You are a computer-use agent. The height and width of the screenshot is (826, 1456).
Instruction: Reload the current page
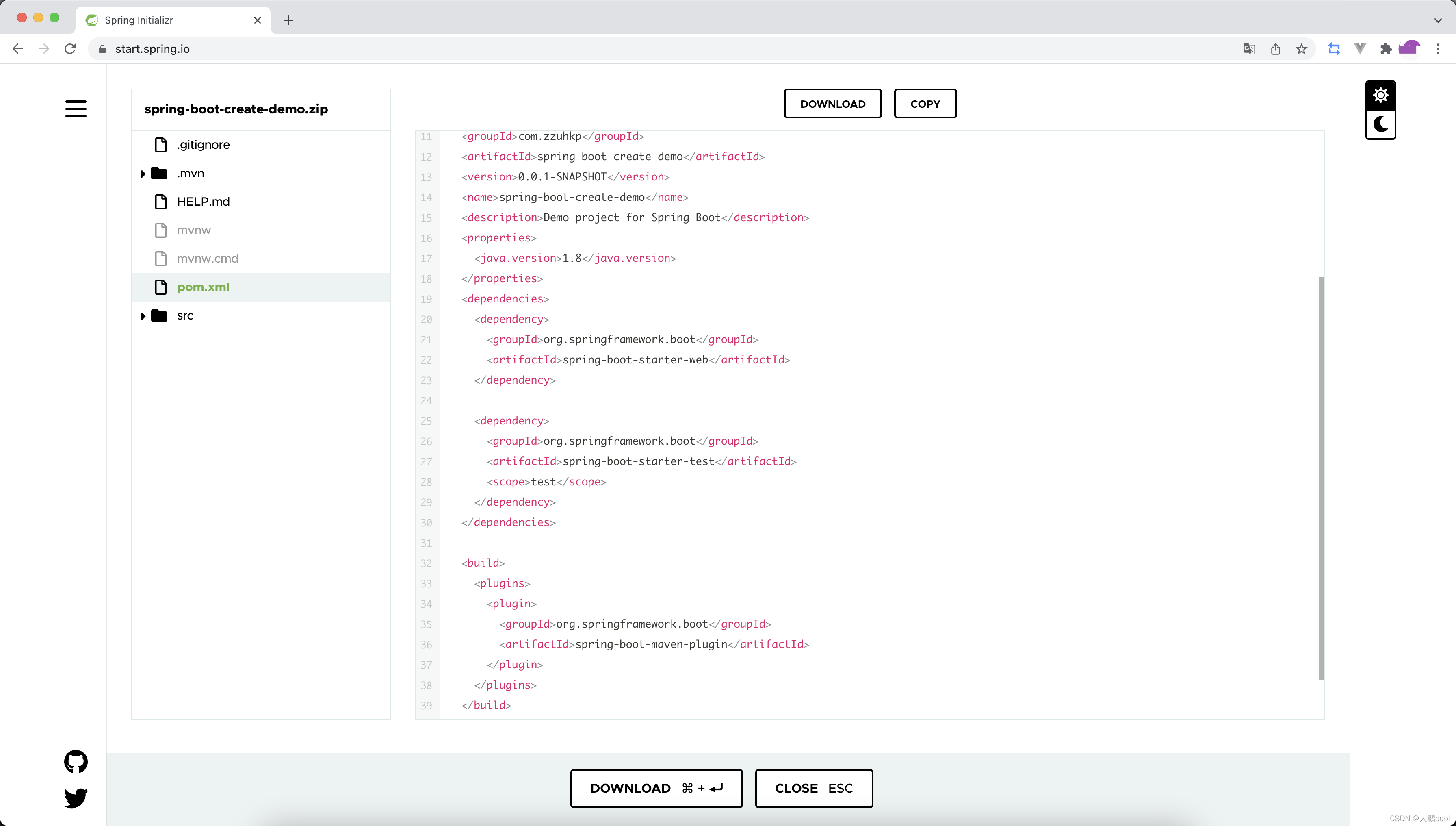[x=70, y=49]
